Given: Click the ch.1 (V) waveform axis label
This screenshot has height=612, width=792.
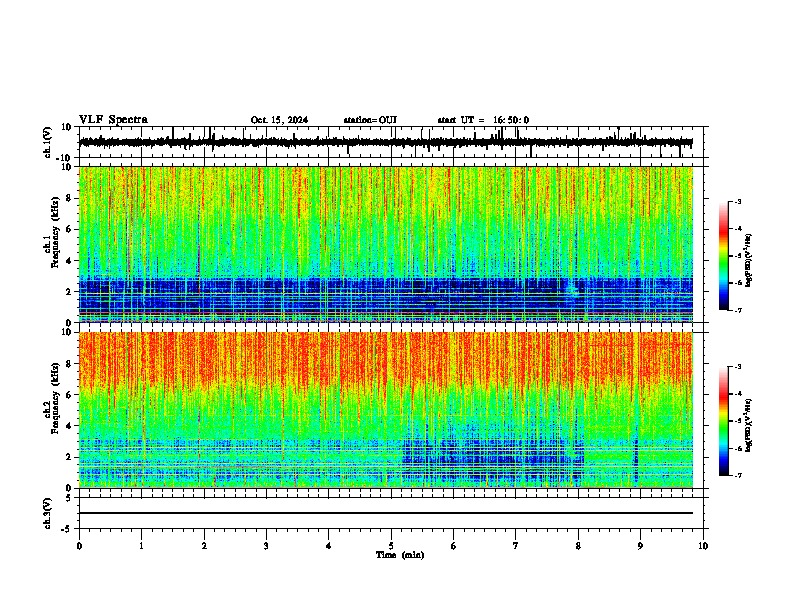Looking at the screenshot, I should click(48, 142).
